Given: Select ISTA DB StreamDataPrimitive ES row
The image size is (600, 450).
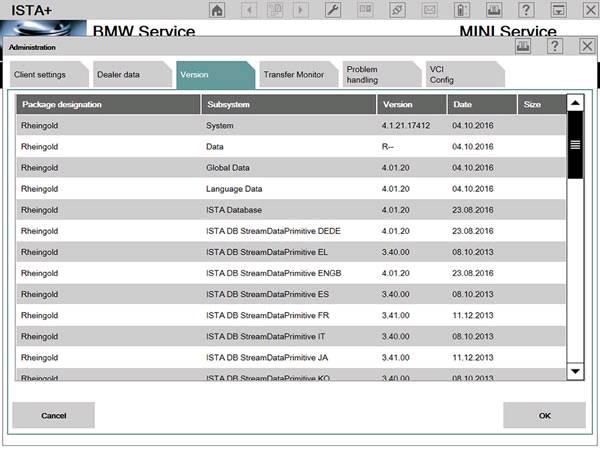Looking at the screenshot, I should click(291, 294).
